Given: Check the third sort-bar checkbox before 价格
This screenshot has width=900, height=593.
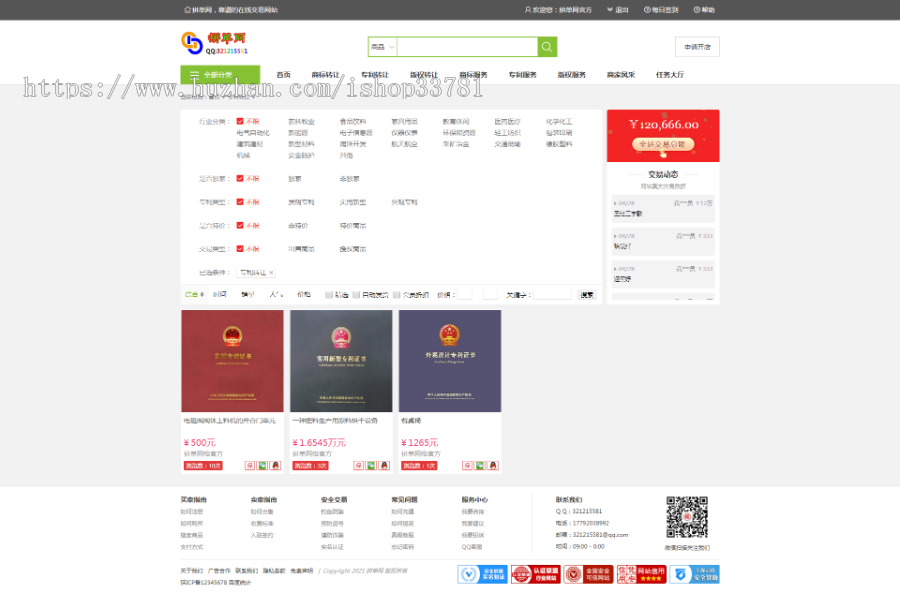Looking at the screenshot, I should coord(396,294).
